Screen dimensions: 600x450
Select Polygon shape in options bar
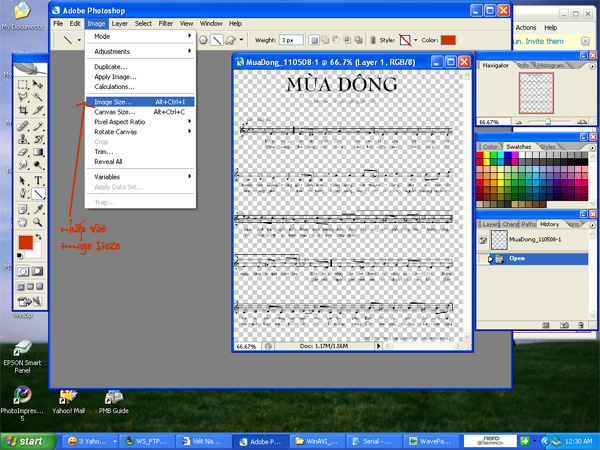(203, 40)
